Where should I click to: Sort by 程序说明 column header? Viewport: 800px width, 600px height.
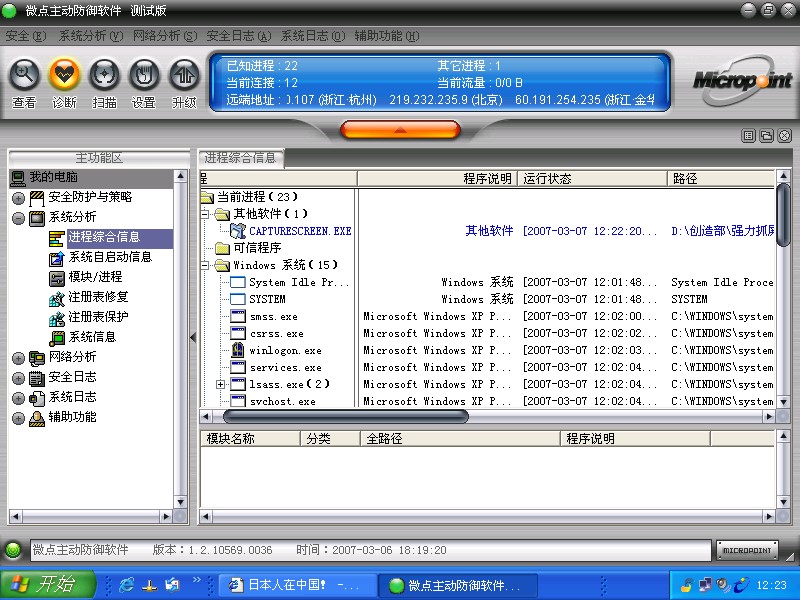tap(437, 179)
